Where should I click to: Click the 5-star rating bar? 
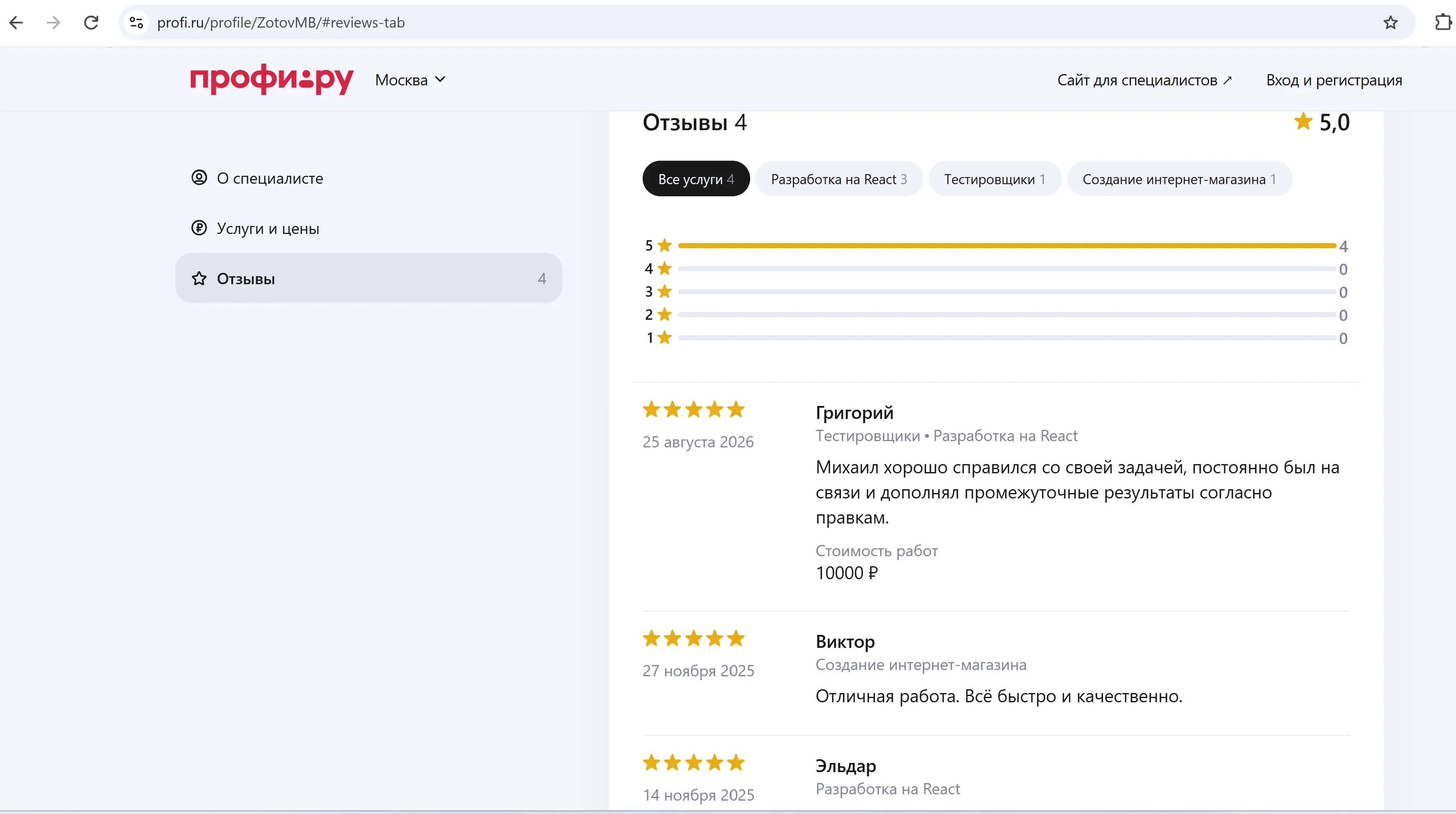click(x=1007, y=245)
